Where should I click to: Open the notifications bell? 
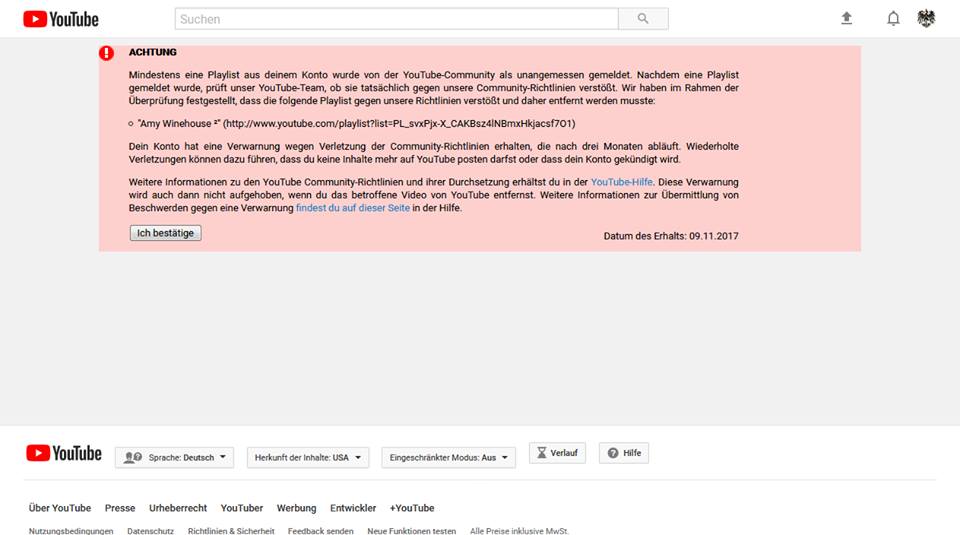(893, 19)
